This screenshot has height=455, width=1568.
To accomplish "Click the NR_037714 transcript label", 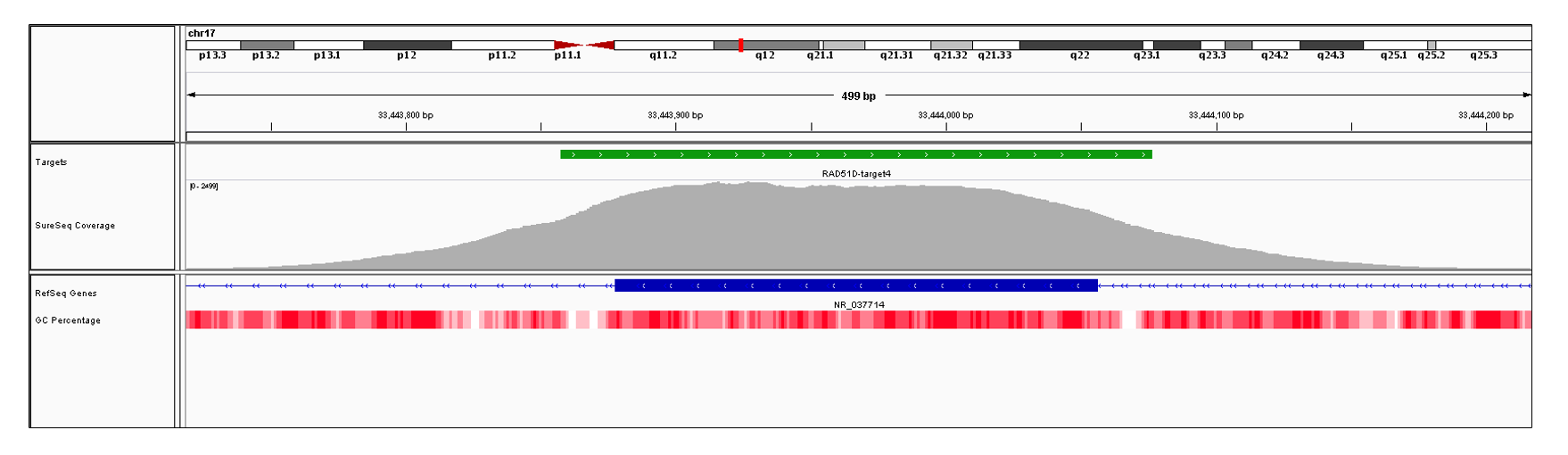I will (x=859, y=305).
